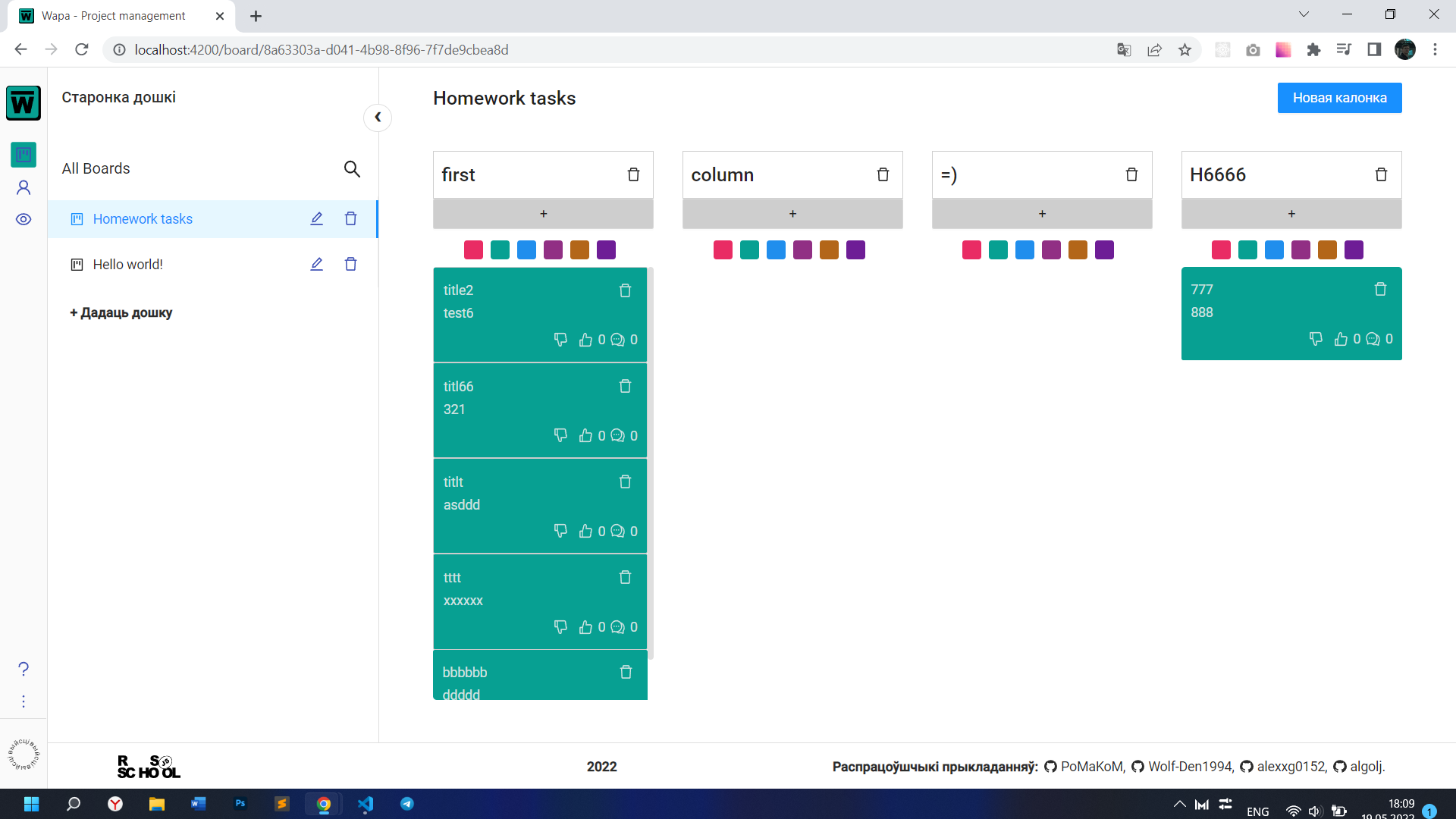The image size is (1456, 819).
Task: Click the help question mark icon
Action: pos(24,669)
